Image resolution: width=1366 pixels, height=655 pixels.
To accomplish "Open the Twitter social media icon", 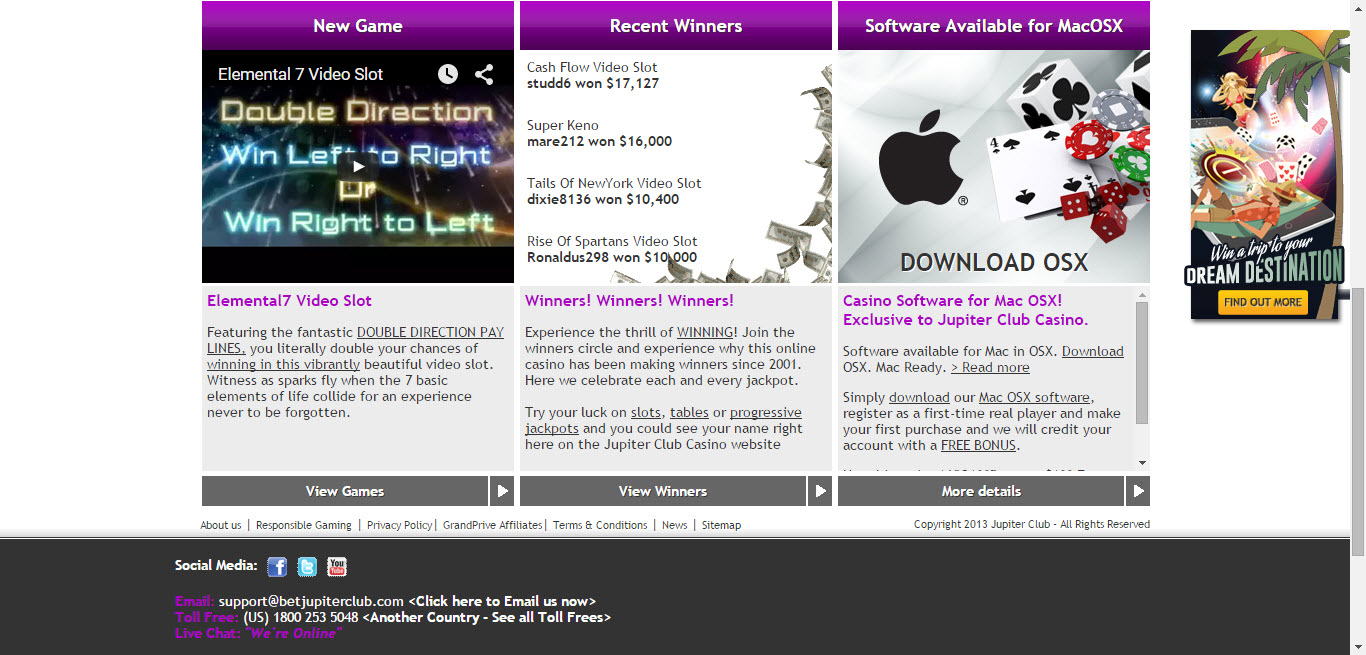I will point(307,567).
